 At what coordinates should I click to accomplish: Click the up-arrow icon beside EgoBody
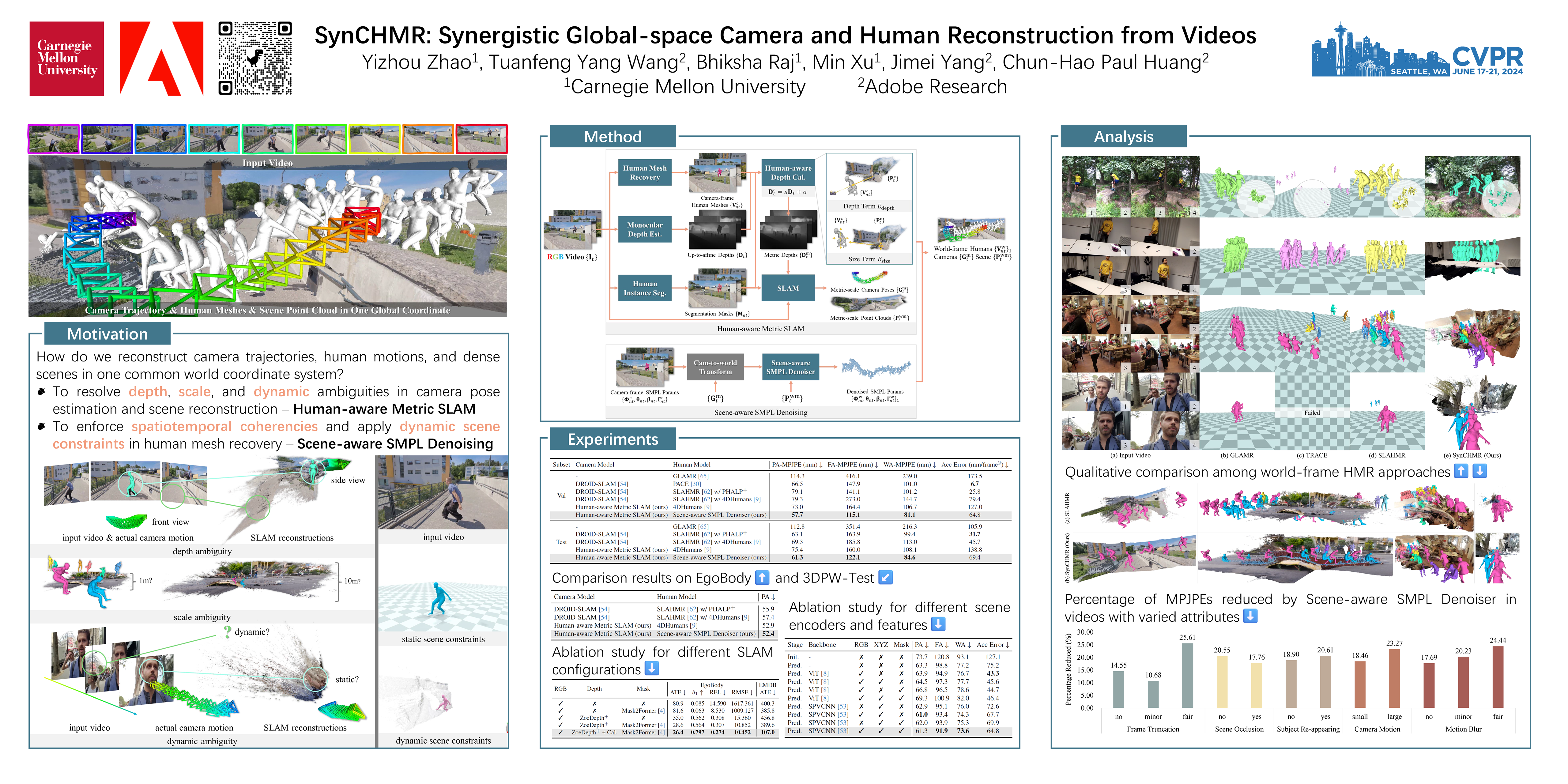pyautogui.click(x=762, y=578)
